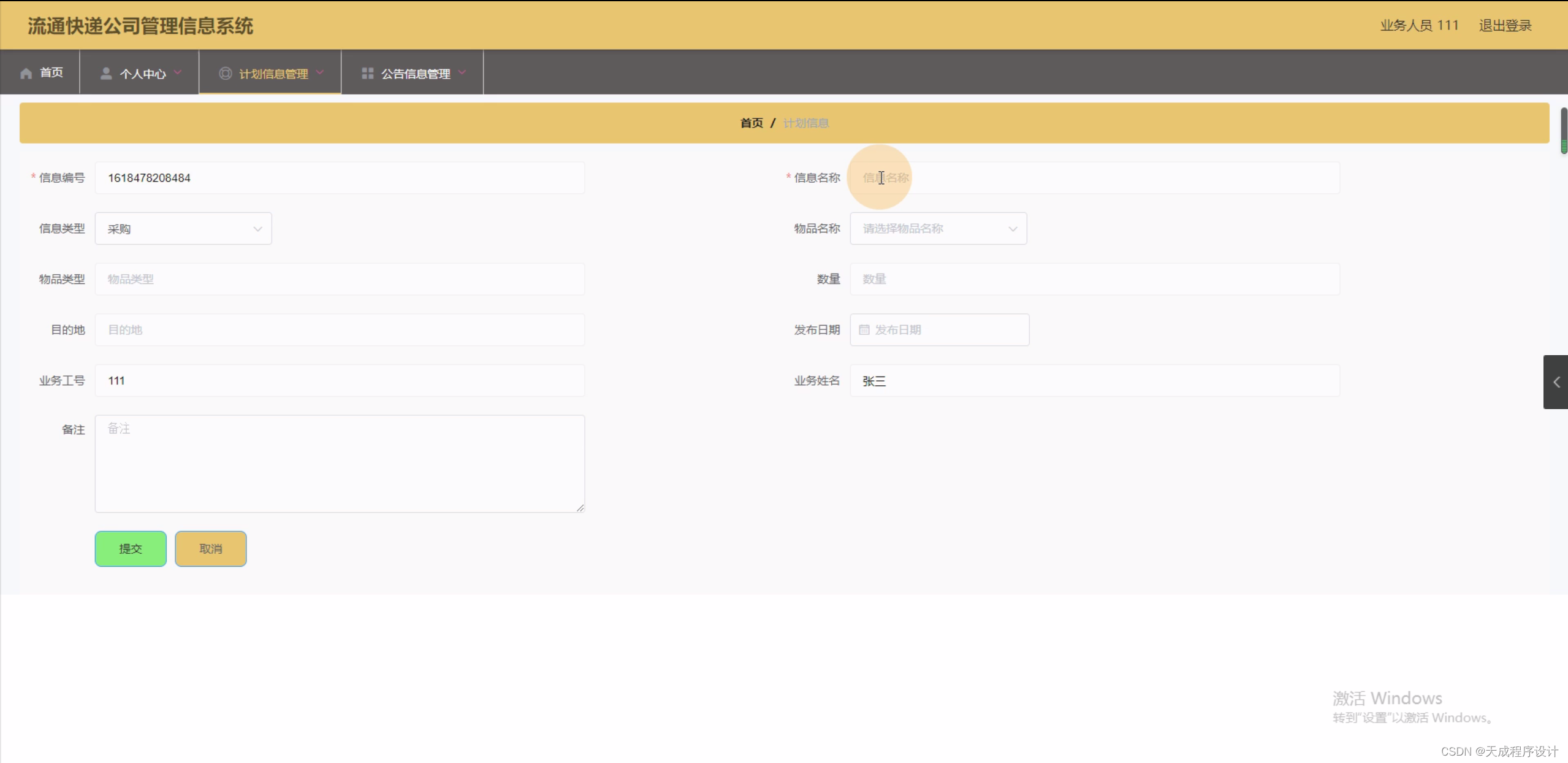Click the person icon beside 个人中心
The image size is (1568, 763).
coord(105,72)
